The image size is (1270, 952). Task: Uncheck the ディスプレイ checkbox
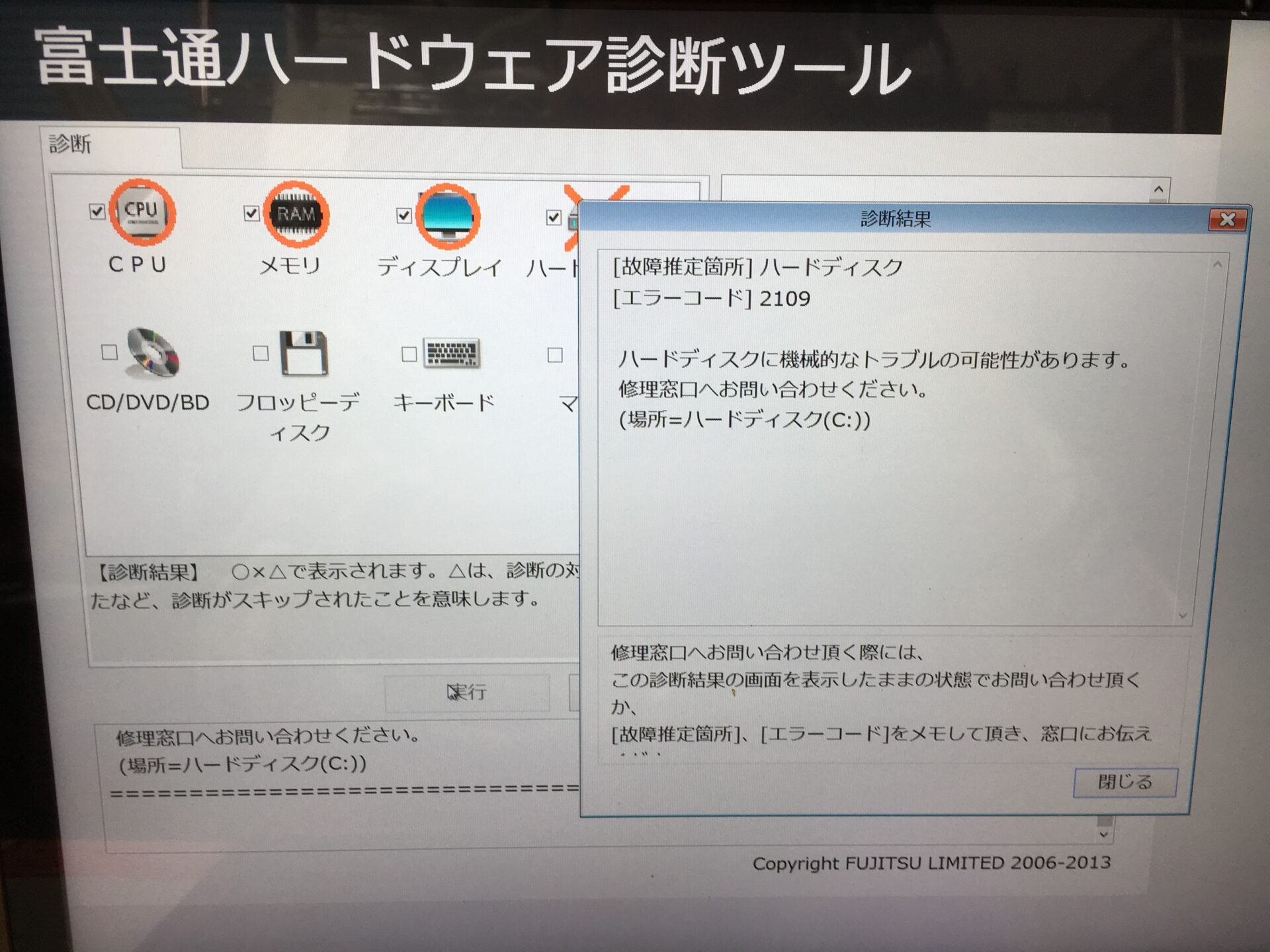(403, 216)
